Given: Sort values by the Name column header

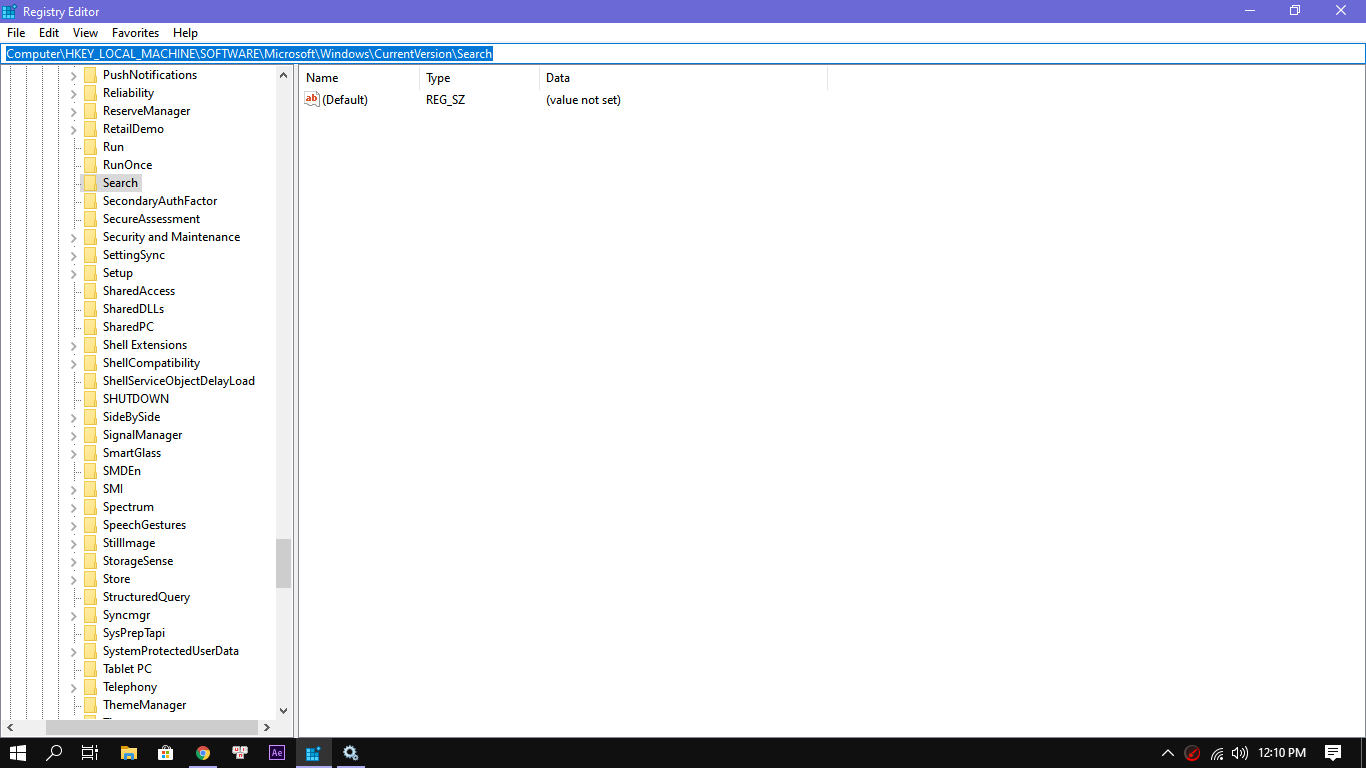Looking at the screenshot, I should pyautogui.click(x=360, y=78).
